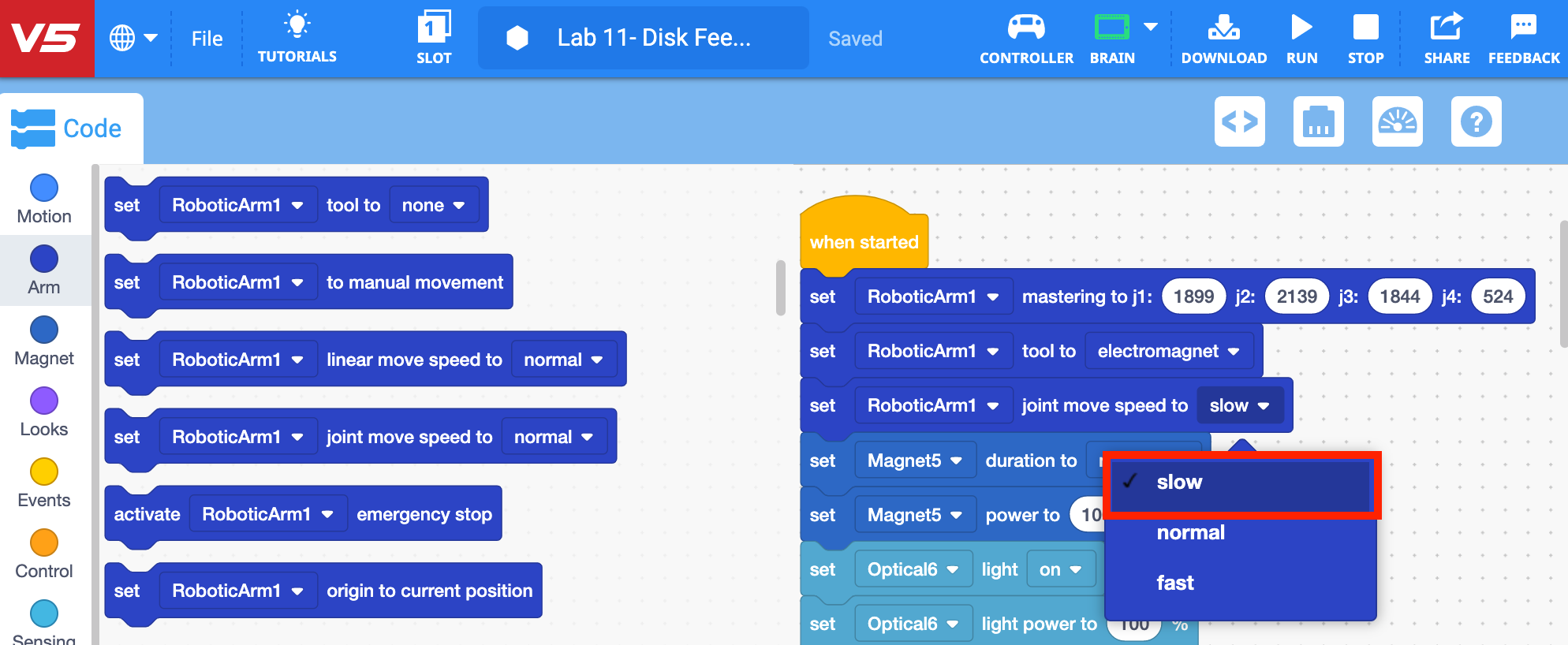Viewport: 1568px width, 645px height.
Task: Expand the Brain dropdown arrow
Action: click(1151, 27)
